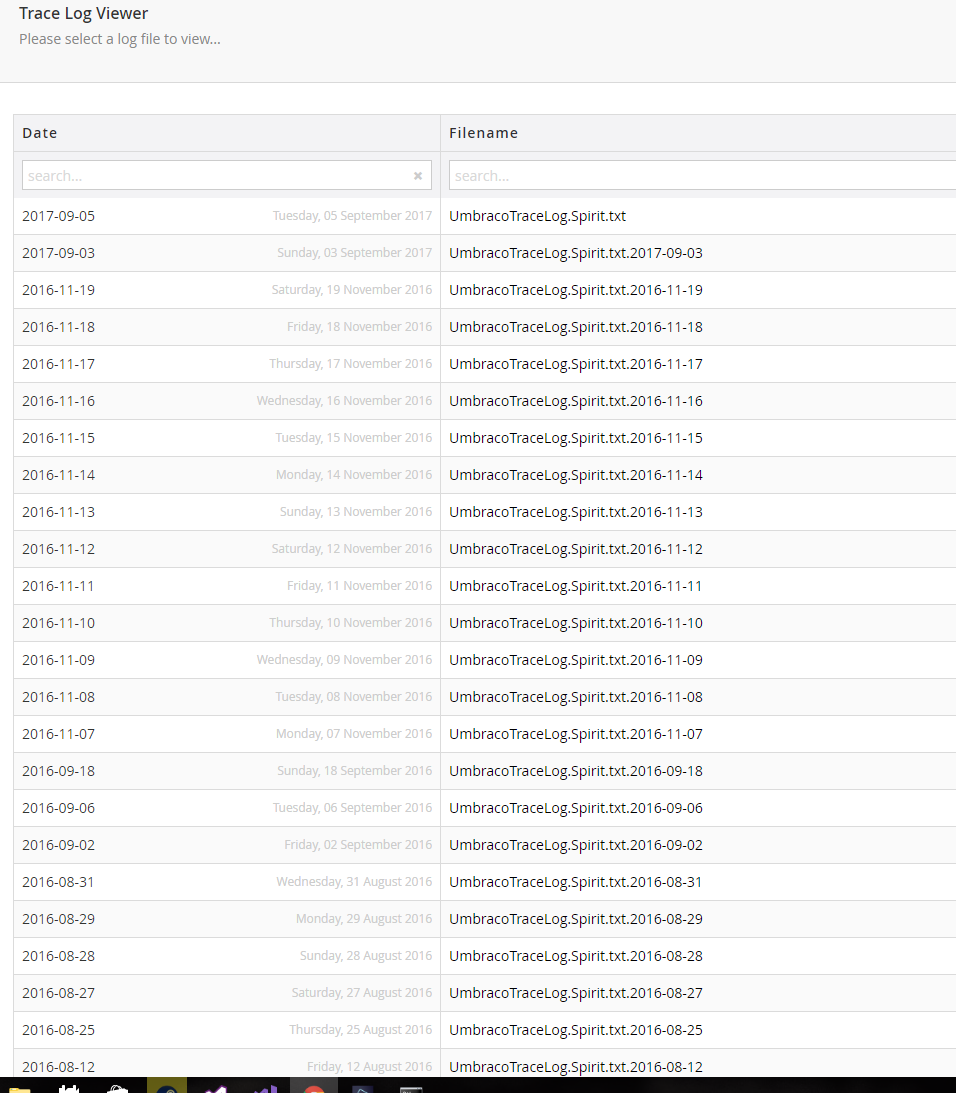Image resolution: width=956 pixels, height=1093 pixels.
Task: Open log file UmbracoTraceLog.Spirit.txt.2016-11-19
Action: pyautogui.click(x=576, y=290)
